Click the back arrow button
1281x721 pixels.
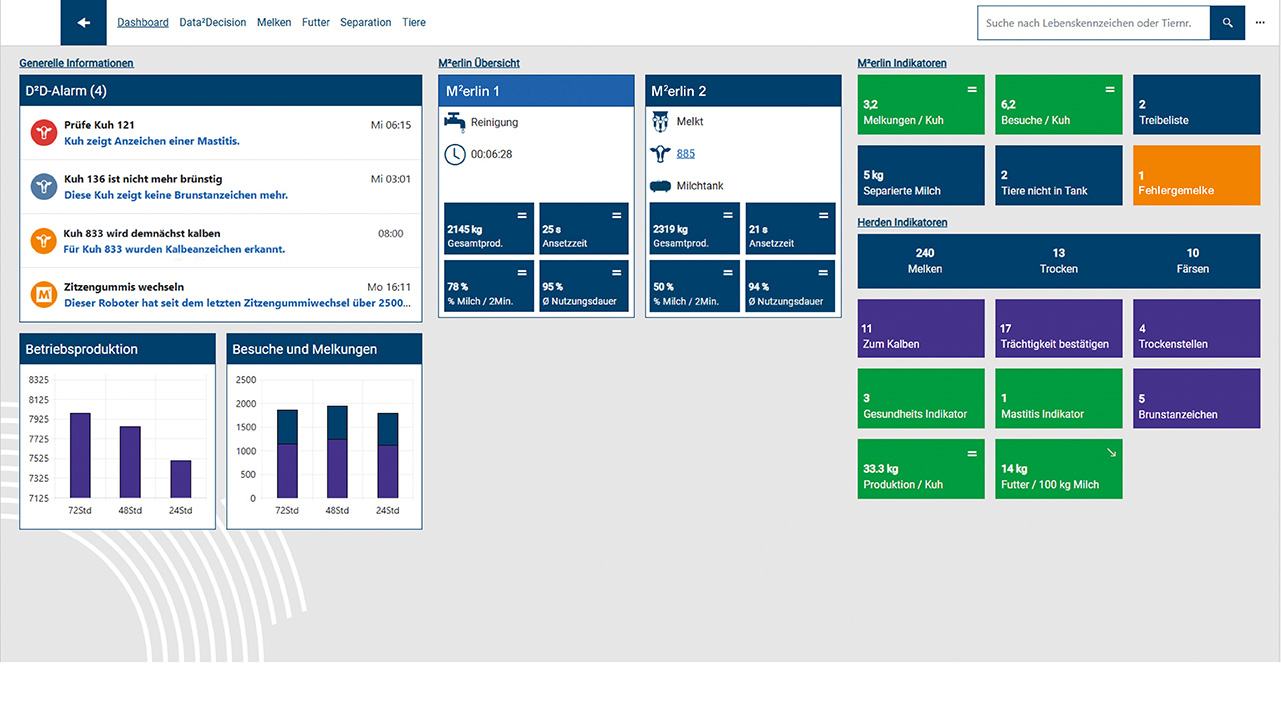pyautogui.click(x=84, y=23)
